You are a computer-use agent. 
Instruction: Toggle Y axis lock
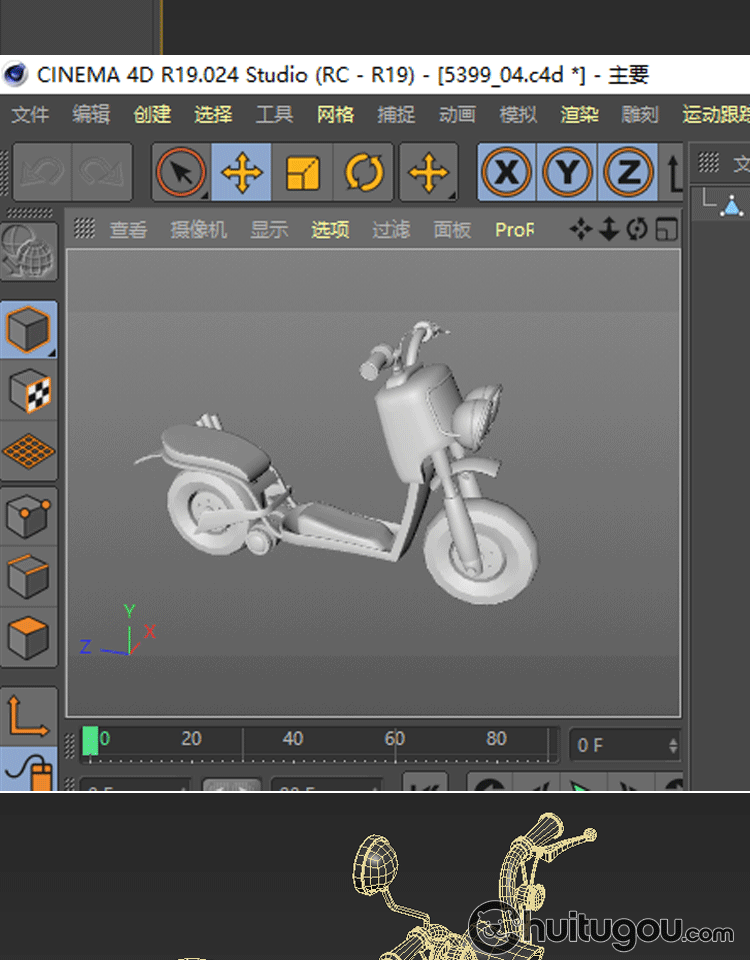pyautogui.click(x=568, y=173)
